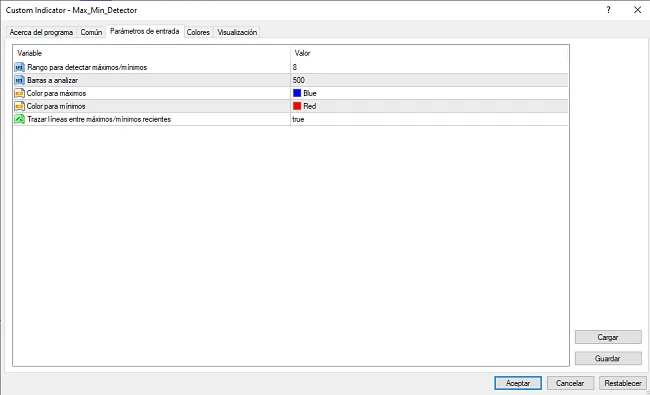Click the Restablecer button

pos(623,383)
